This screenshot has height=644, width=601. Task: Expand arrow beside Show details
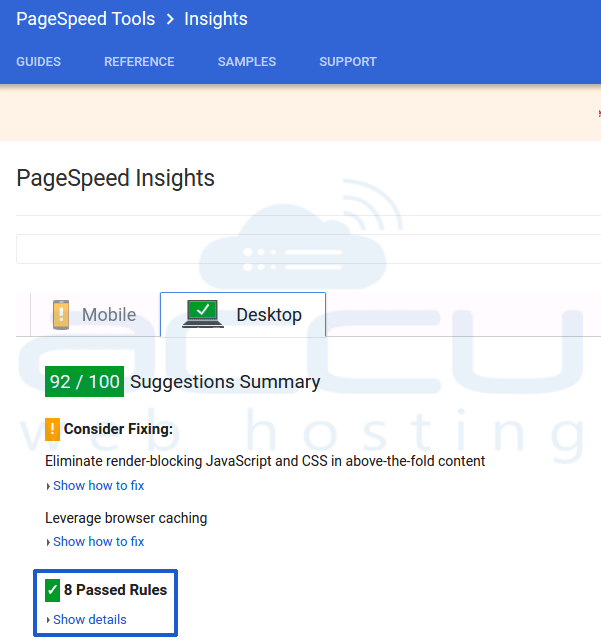click(x=48, y=620)
